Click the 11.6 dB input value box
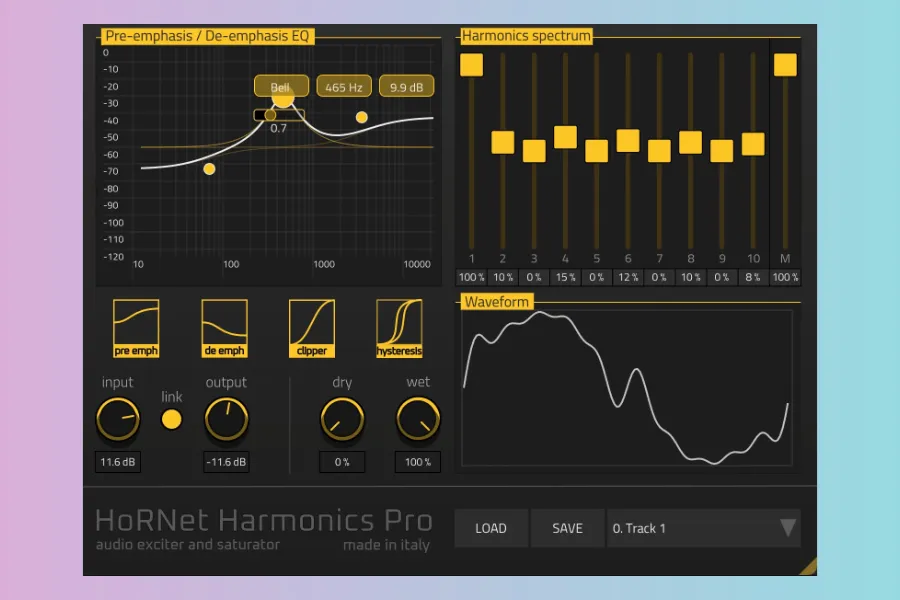Image resolution: width=900 pixels, height=600 pixels. (118, 462)
